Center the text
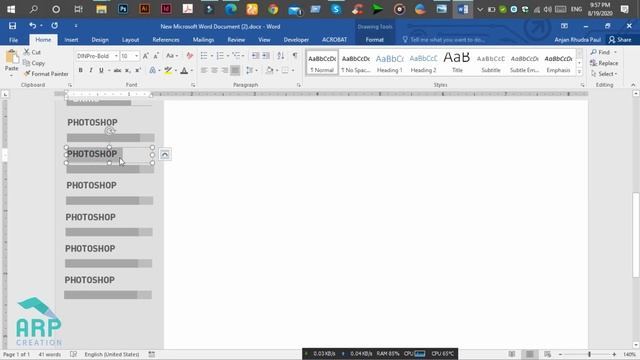This screenshot has height=360, width=640. coord(214,70)
